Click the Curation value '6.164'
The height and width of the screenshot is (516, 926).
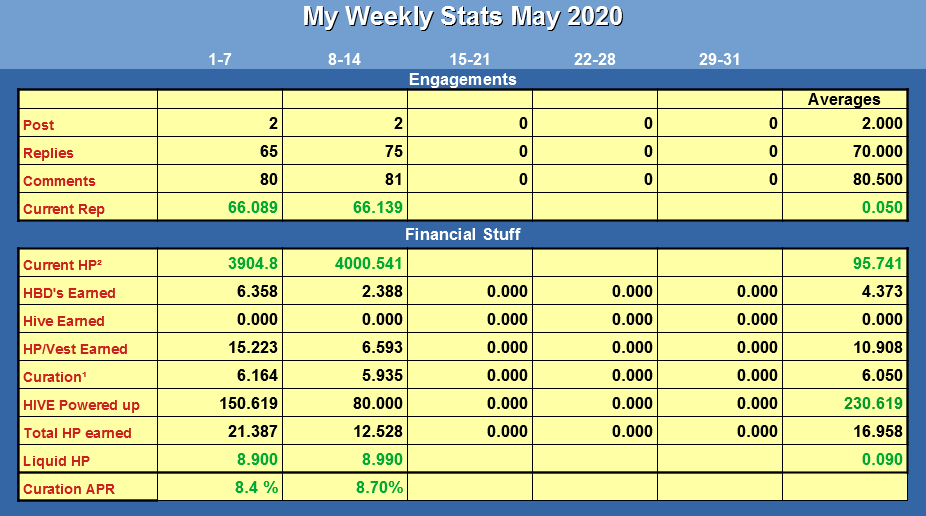[x=257, y=375]
